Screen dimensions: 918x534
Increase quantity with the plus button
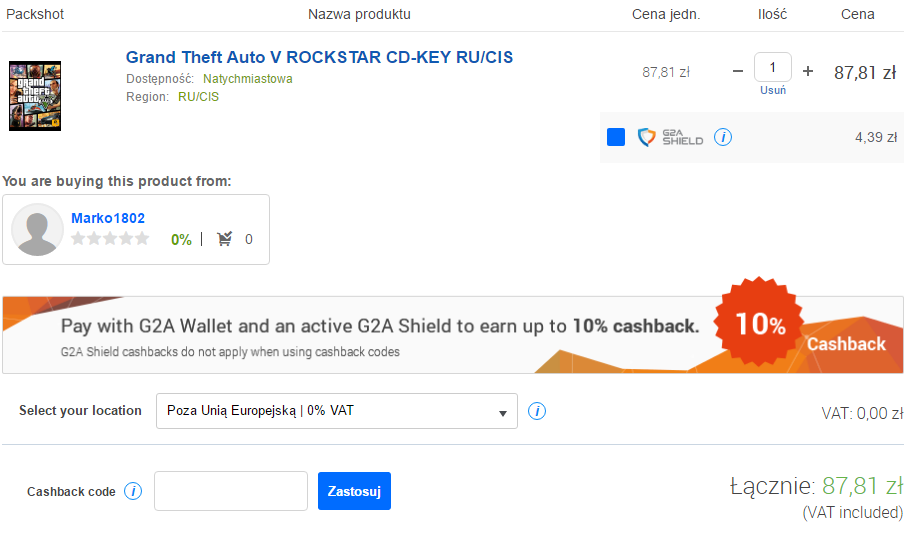808,71
